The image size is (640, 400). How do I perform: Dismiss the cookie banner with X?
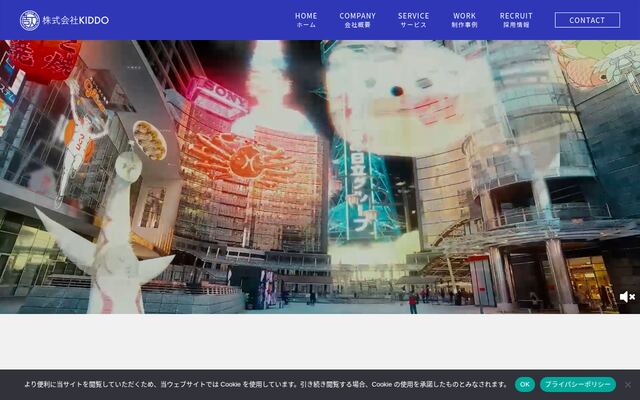(628, 384)
